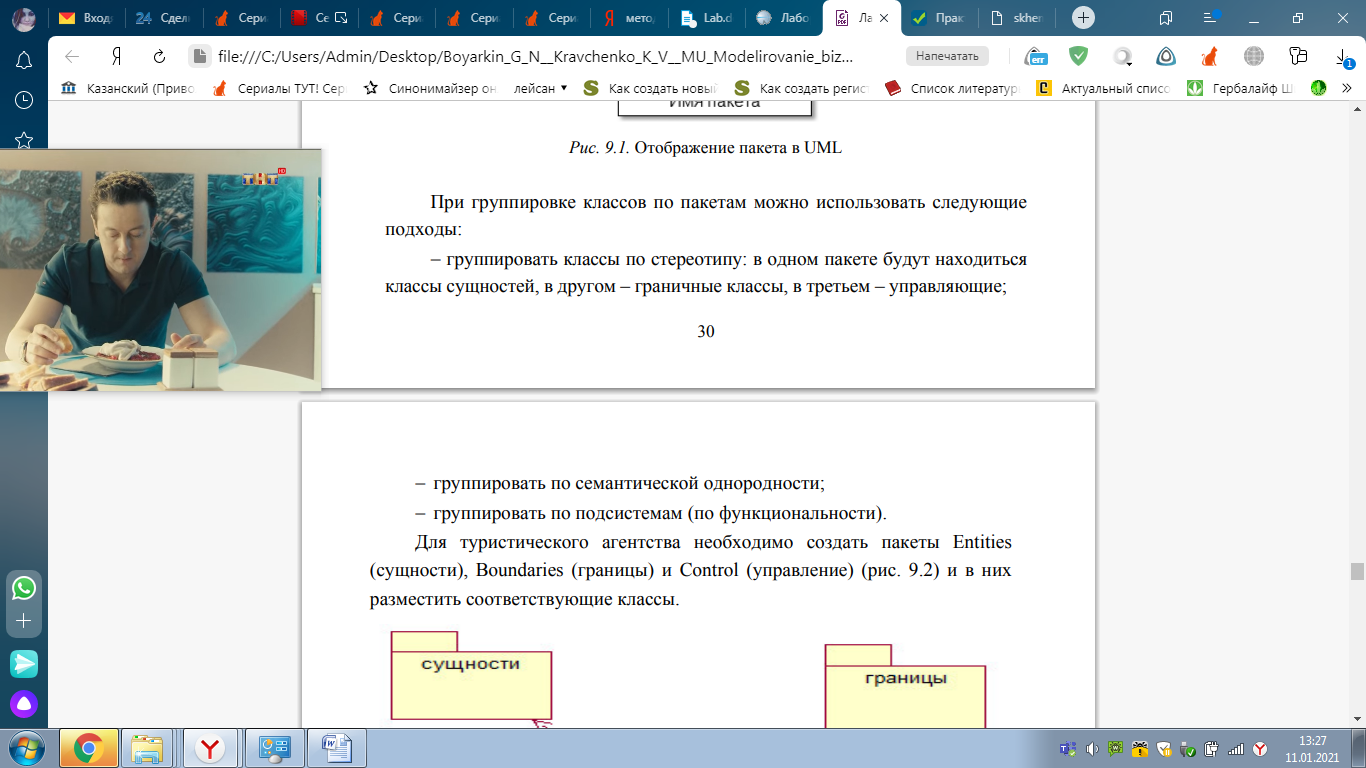This screenshot has width=1366, height=768.
Task: Open Синонимайзер bookmark
Action: point(430,88)
